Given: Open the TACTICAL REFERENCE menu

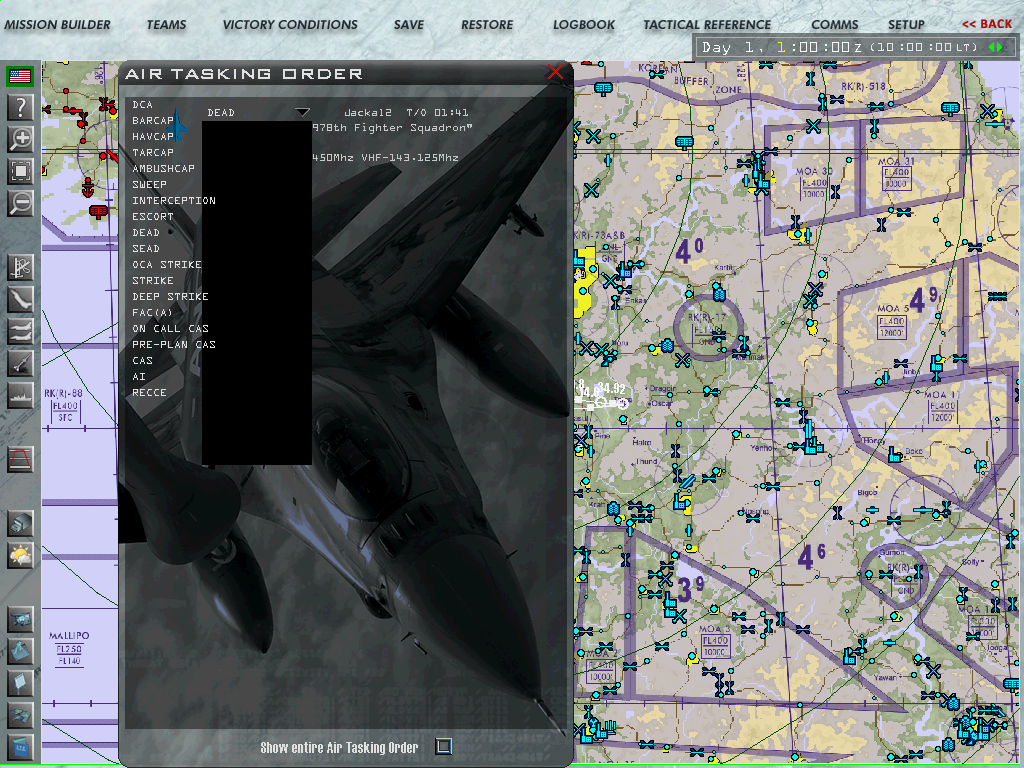Looking at the screenshot, I should (707, 24).
